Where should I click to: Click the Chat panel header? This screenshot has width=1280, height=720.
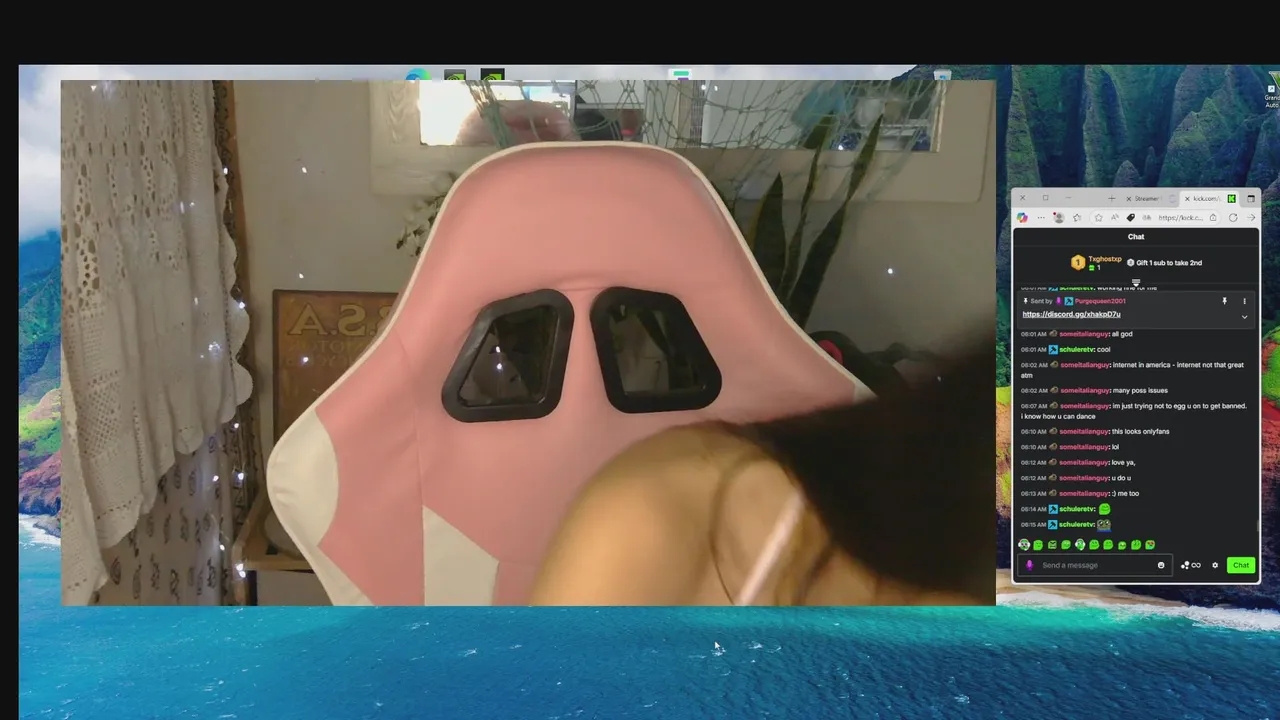tap(1136, 237)
